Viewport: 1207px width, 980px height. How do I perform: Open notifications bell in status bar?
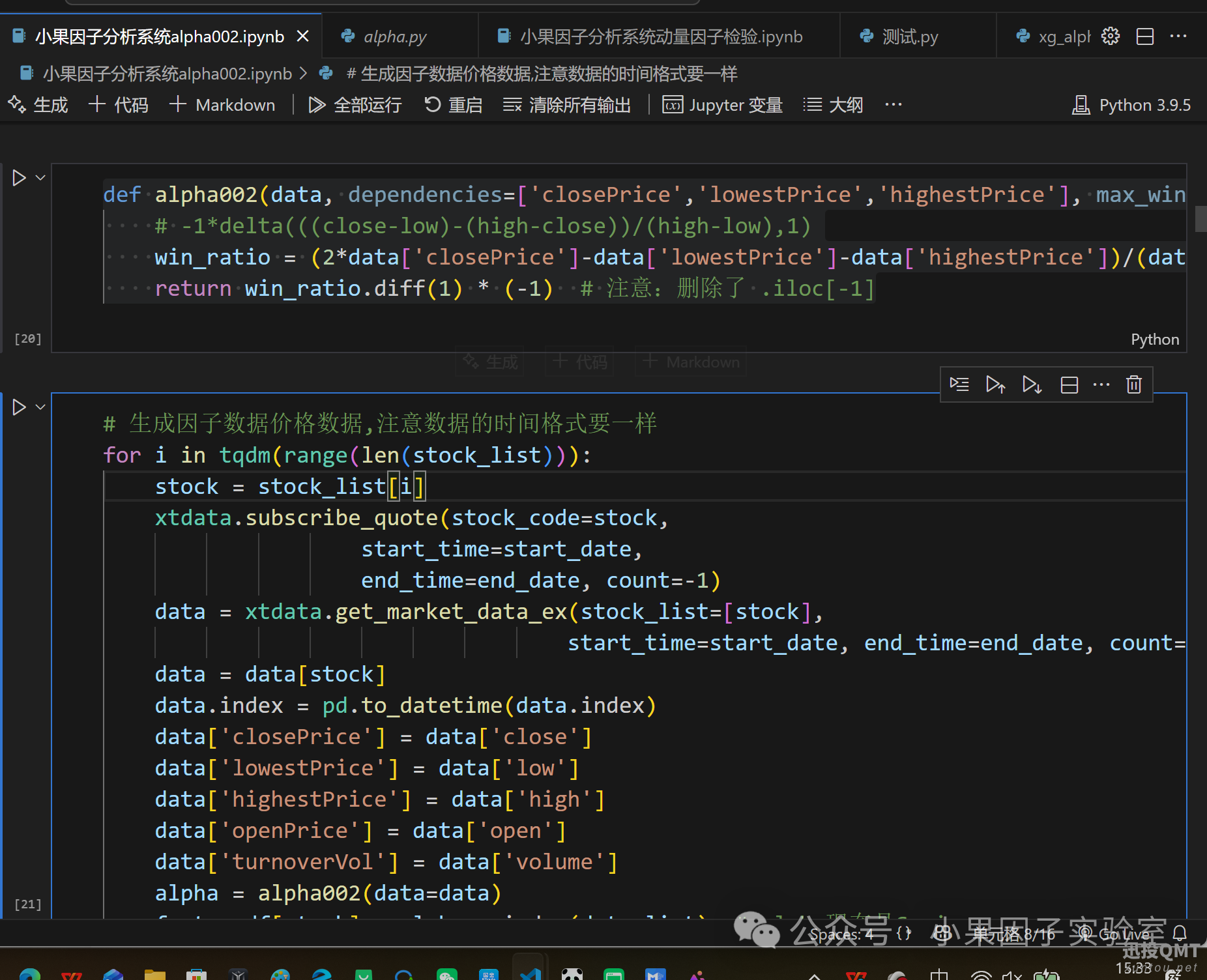(1180, 933)
